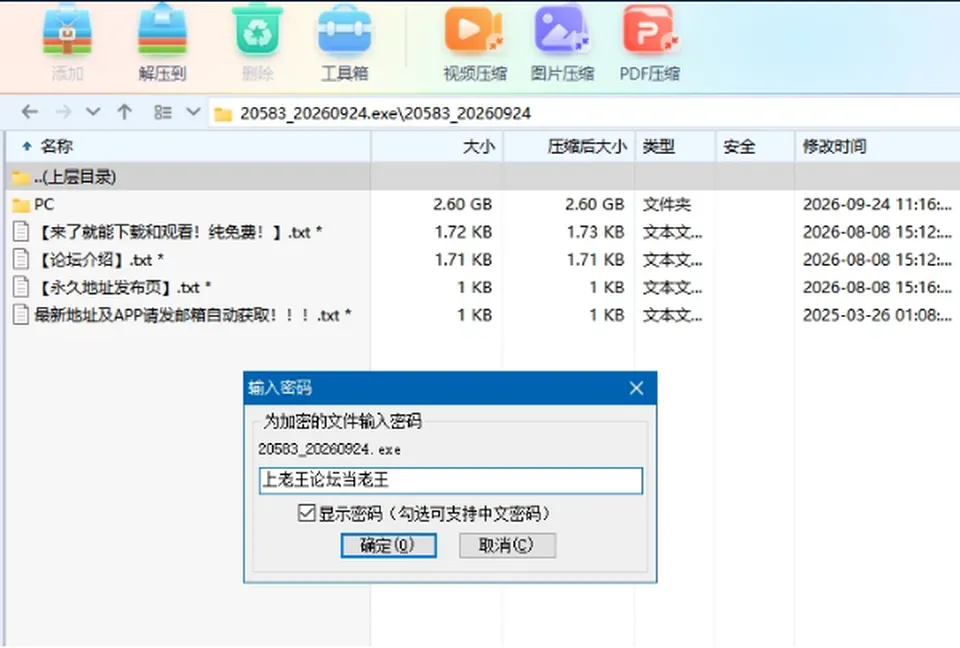This screenshot has width=960, height=648.
Task: Click the PC folder icon
Action: [x=21, y=205]
